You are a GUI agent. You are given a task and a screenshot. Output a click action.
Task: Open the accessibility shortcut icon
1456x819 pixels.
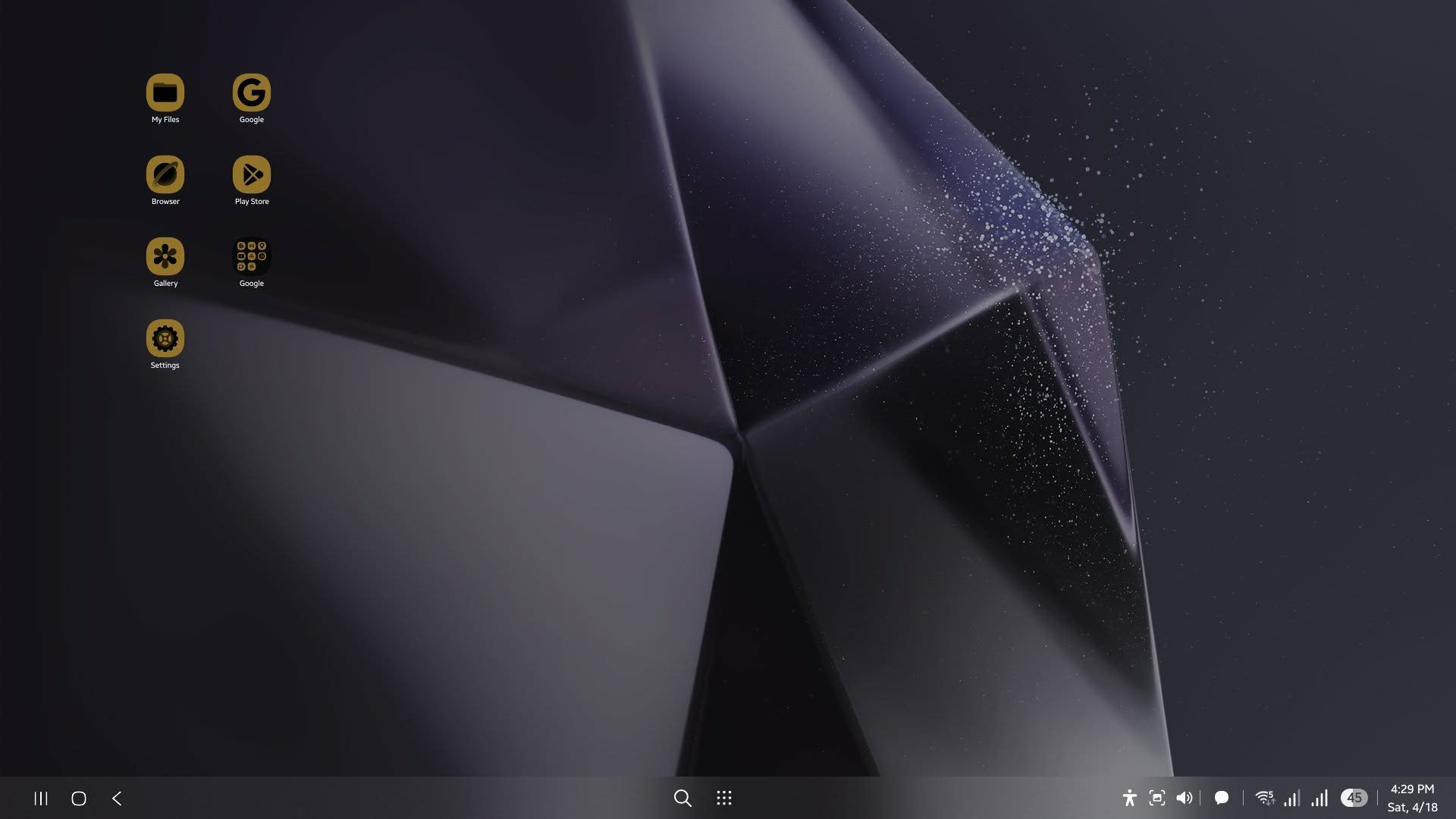(x=1129, y=798)
